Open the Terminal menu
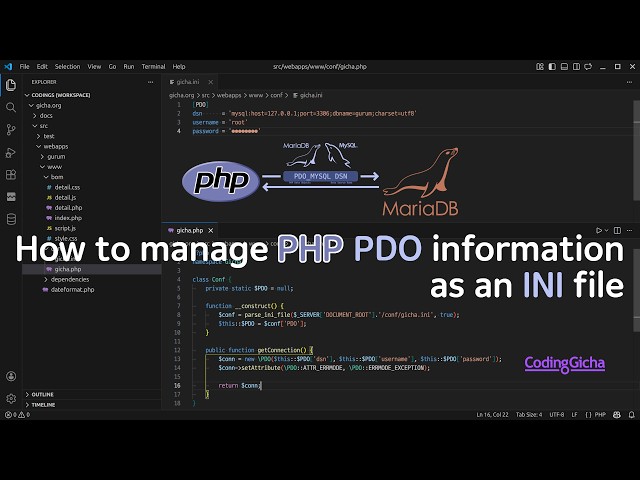 [x=153, y=67]
